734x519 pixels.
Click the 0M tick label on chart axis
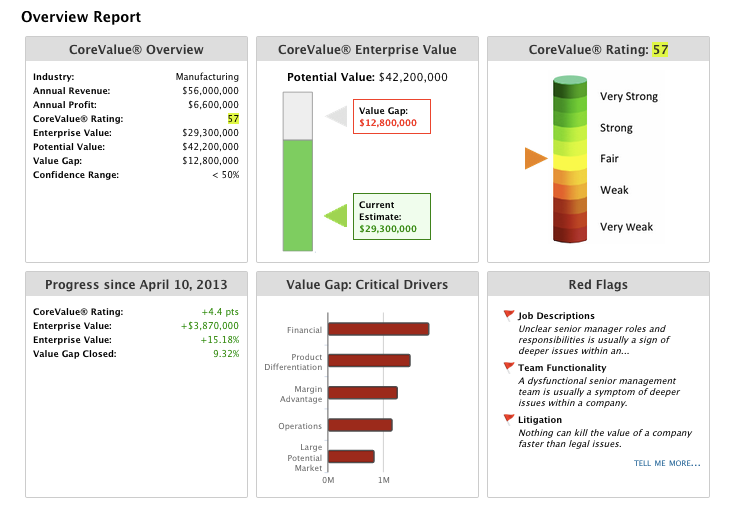[328, 480]
